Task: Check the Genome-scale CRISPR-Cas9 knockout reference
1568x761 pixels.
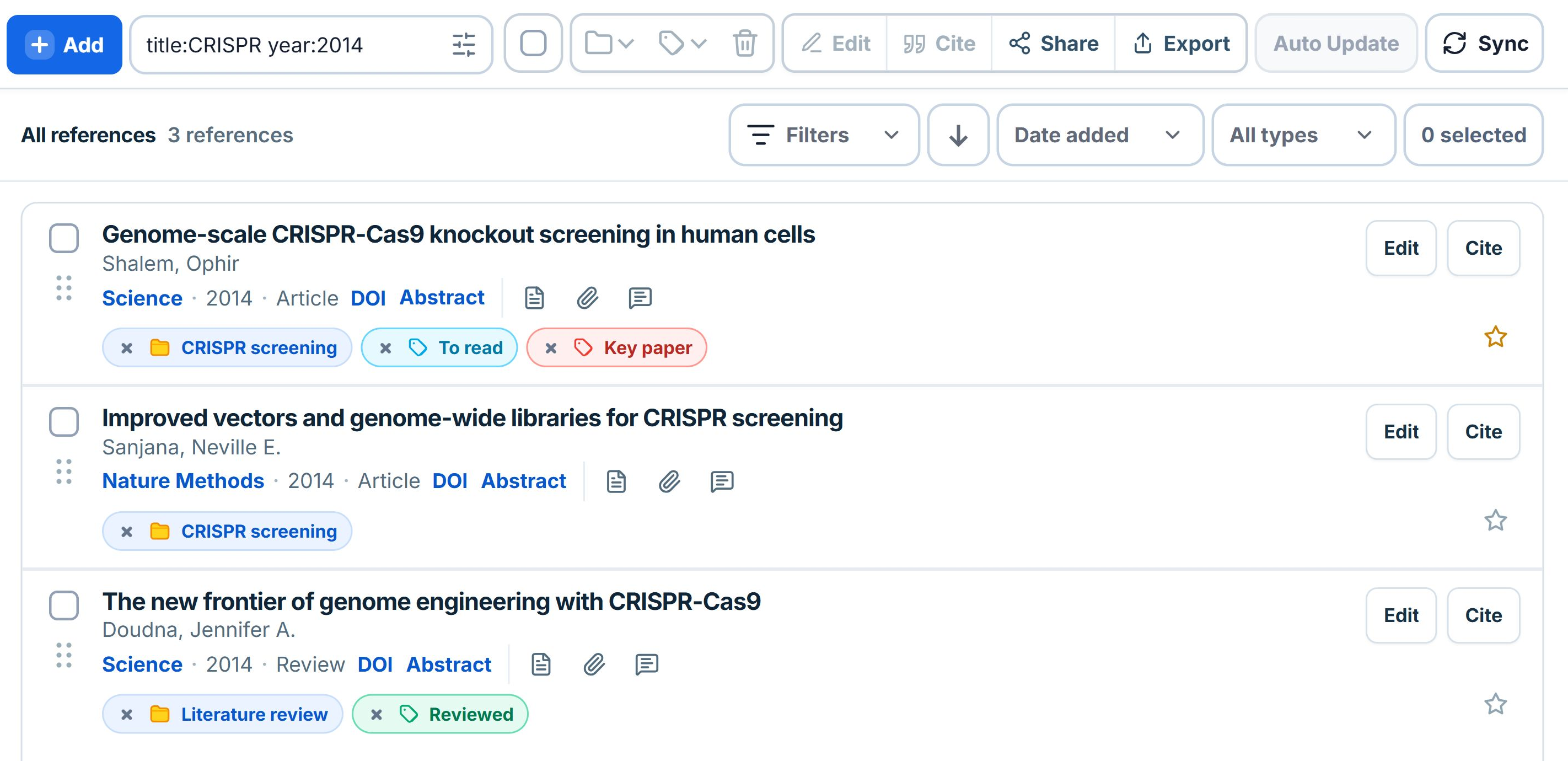Action: pos(64,238)
